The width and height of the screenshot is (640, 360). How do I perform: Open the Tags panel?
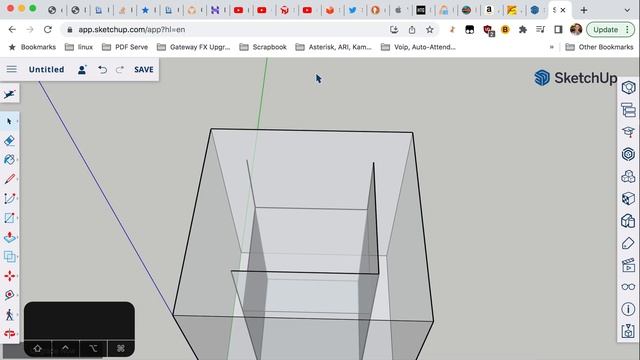pyautogui.click(x=629, y=243)
